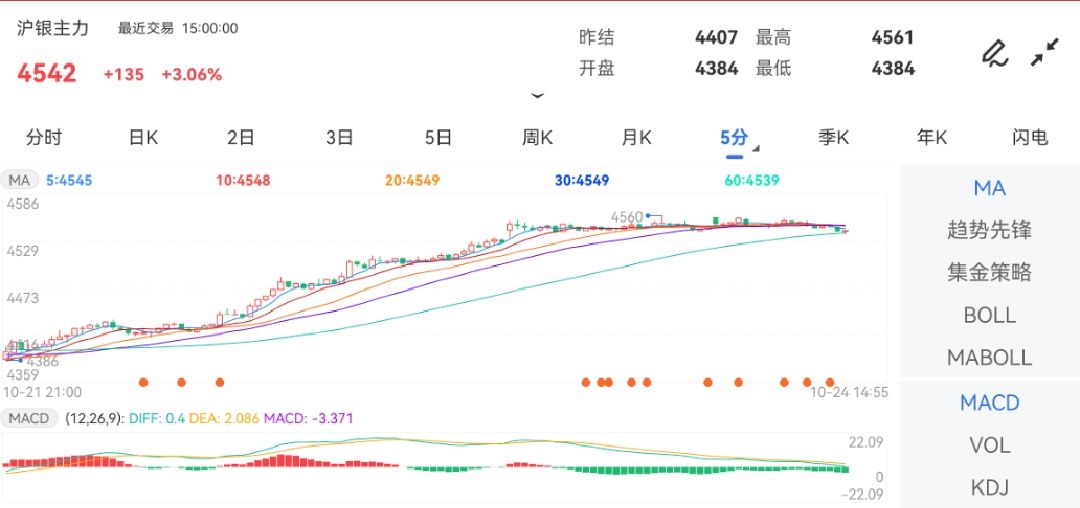Screen dimensions: 1080x508
Task: Choose the BOLL indicator
Action: pos(990,315)
